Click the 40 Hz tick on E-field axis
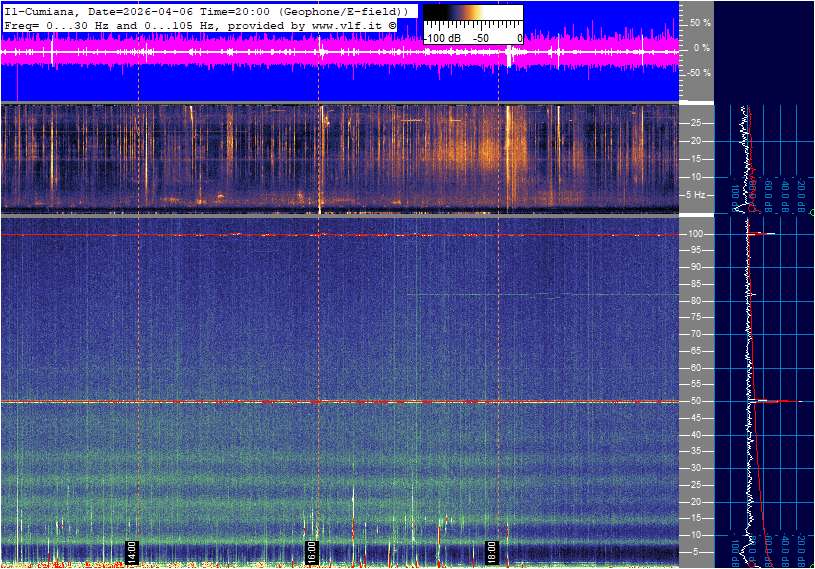Image resolution: width=815 pixels, height=569 pixels. (695, 435)
